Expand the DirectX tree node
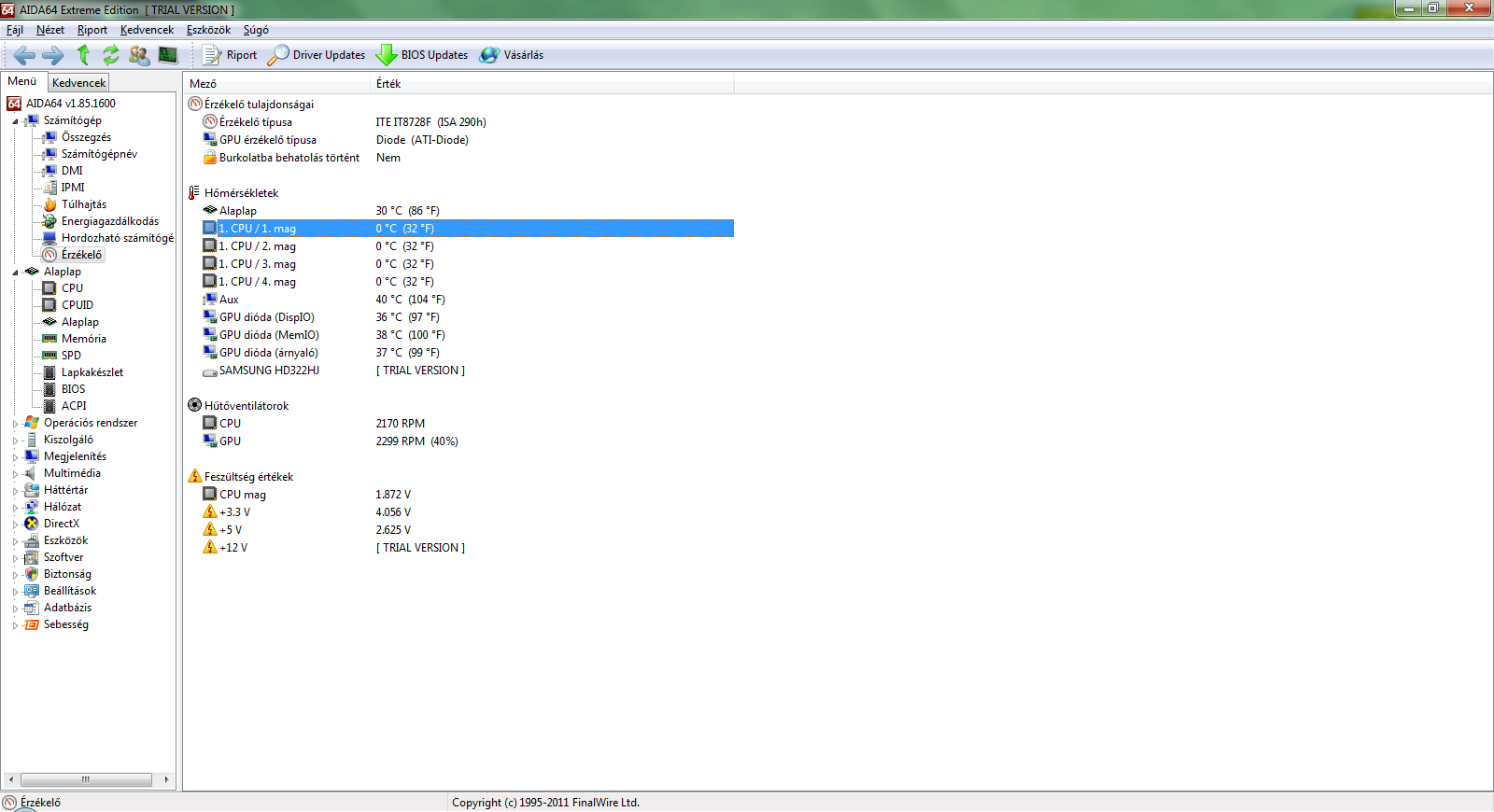The height and width of the screenshot is (812, 1494). click(x=15, y=525)
